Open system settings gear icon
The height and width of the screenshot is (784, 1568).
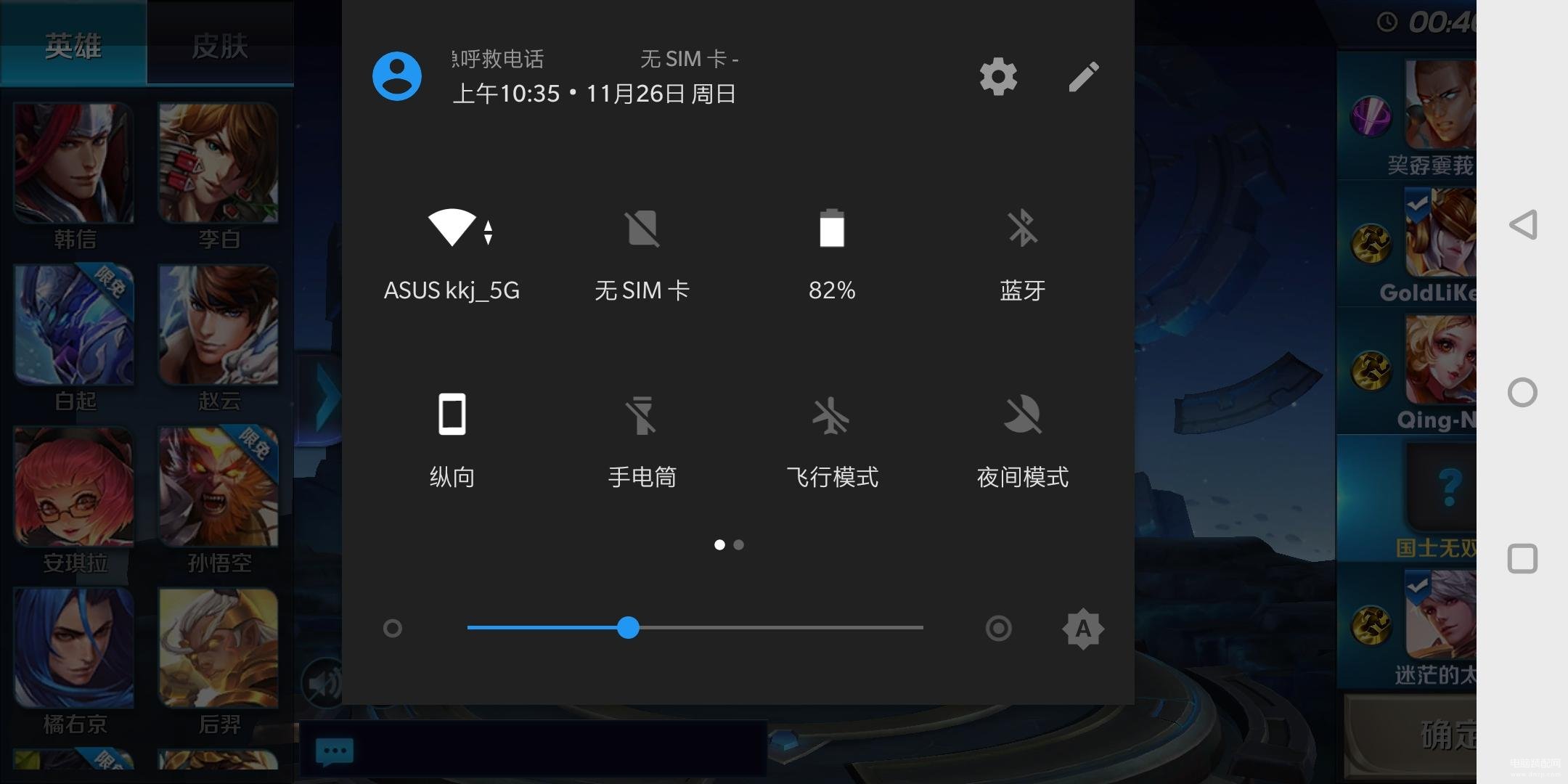(x=997, y=76)
